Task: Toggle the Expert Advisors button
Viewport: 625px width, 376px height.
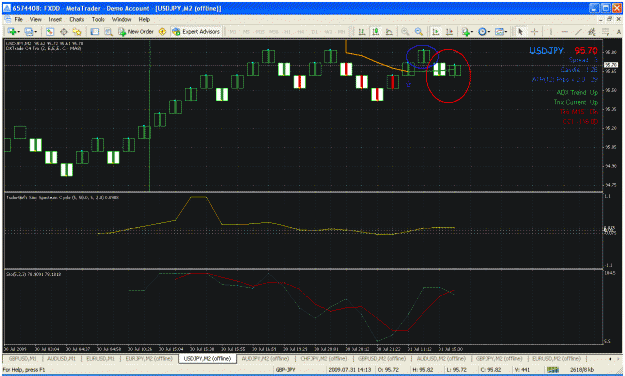Action: (196, 31)
